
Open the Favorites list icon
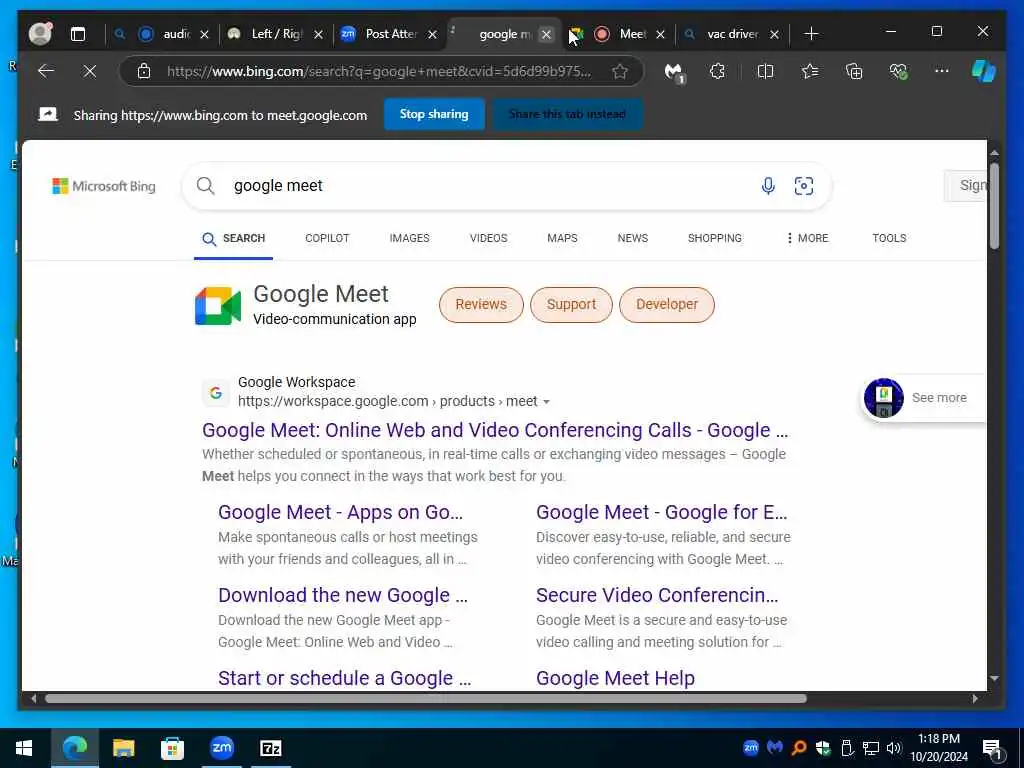click(x=810, y=71)
